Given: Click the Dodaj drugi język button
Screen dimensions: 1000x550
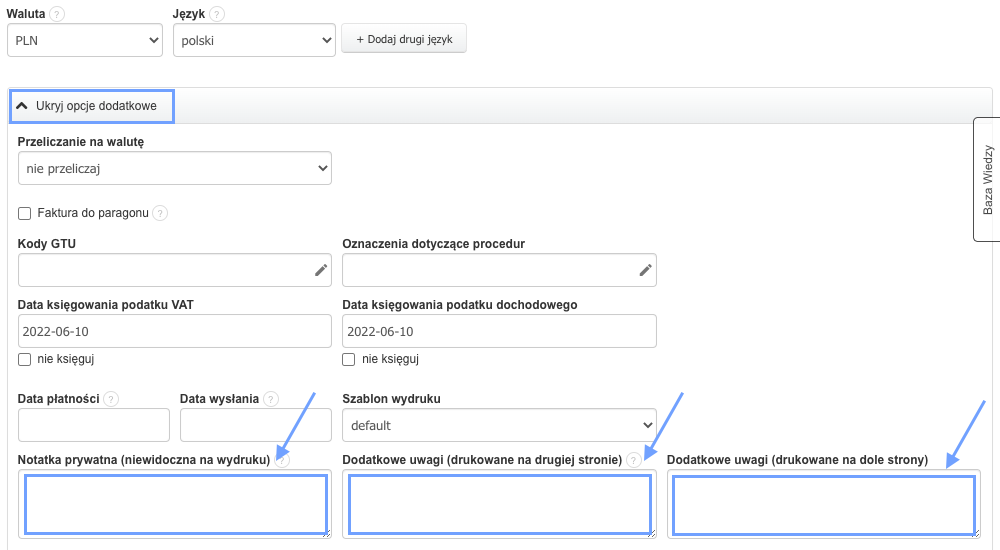Looking at the screenshot, I should (x=404, y=39).
